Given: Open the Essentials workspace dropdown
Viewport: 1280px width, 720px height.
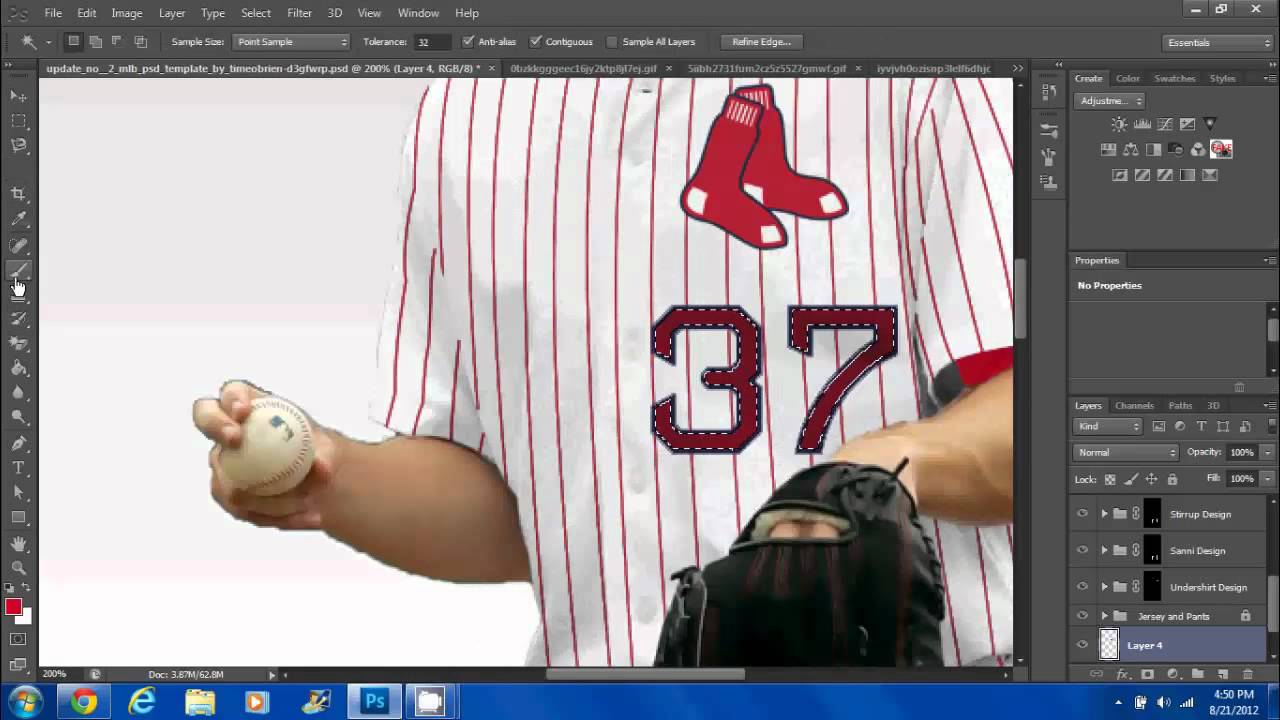Looking at the screenshot, I should click(x=1218, y=42).
